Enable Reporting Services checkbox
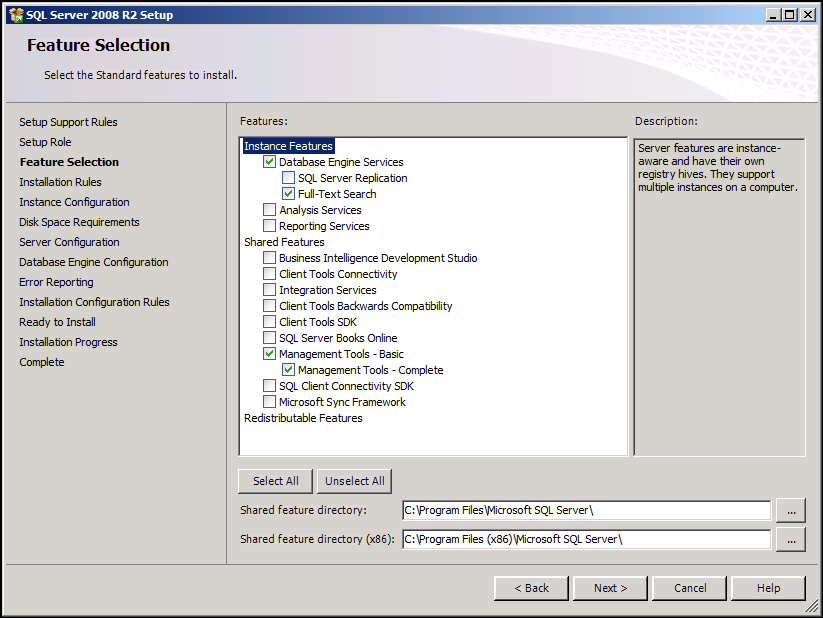Screen dimensions: 823x618 tap(269, 226)
